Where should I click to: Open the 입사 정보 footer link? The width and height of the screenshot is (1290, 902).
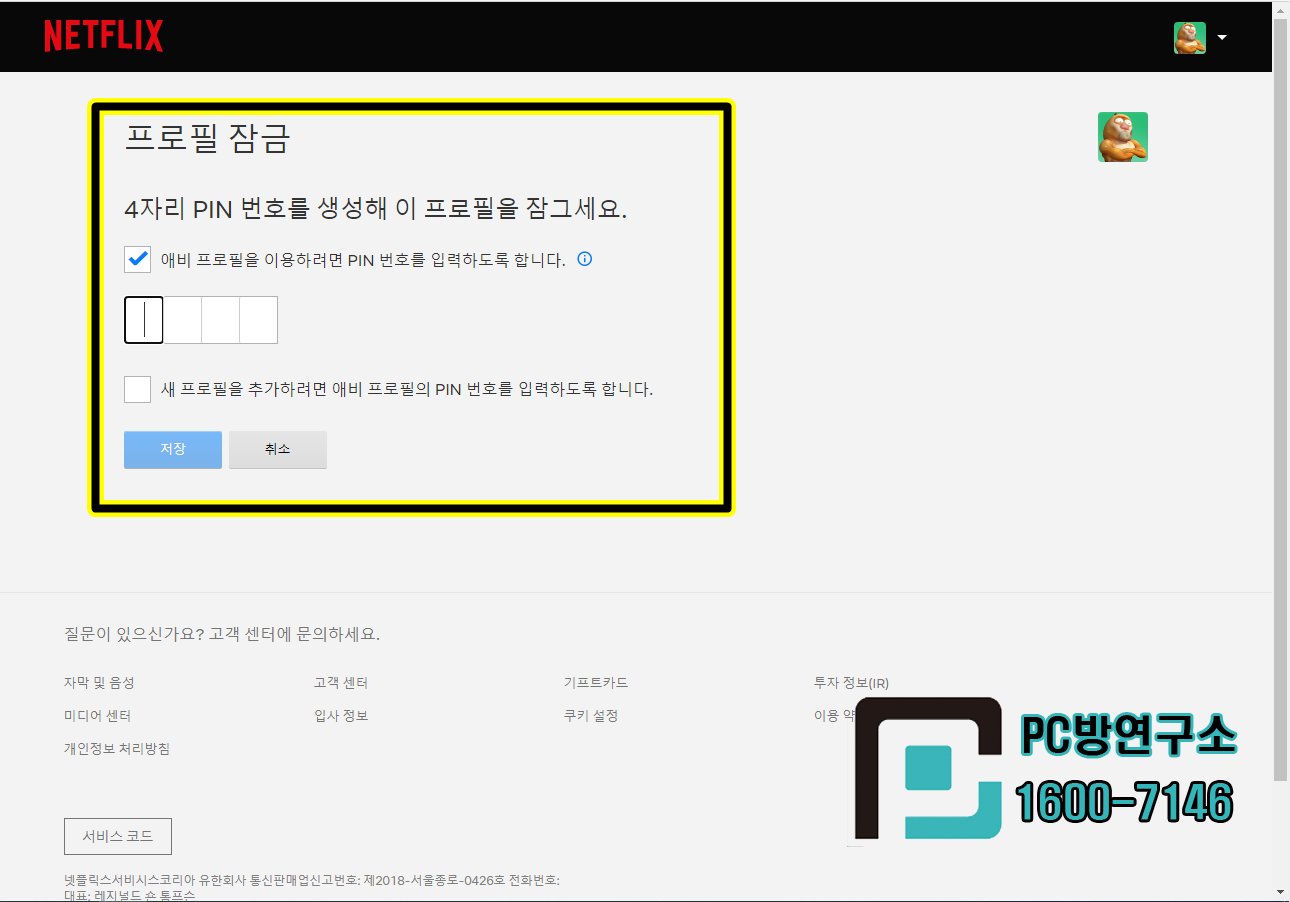[x=341, y=716]
